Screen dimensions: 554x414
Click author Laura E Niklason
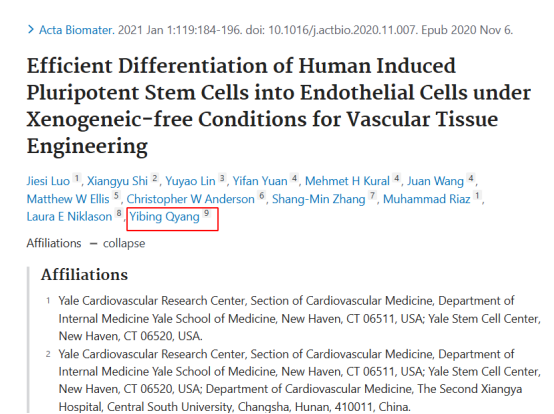(x=69, y=217)
